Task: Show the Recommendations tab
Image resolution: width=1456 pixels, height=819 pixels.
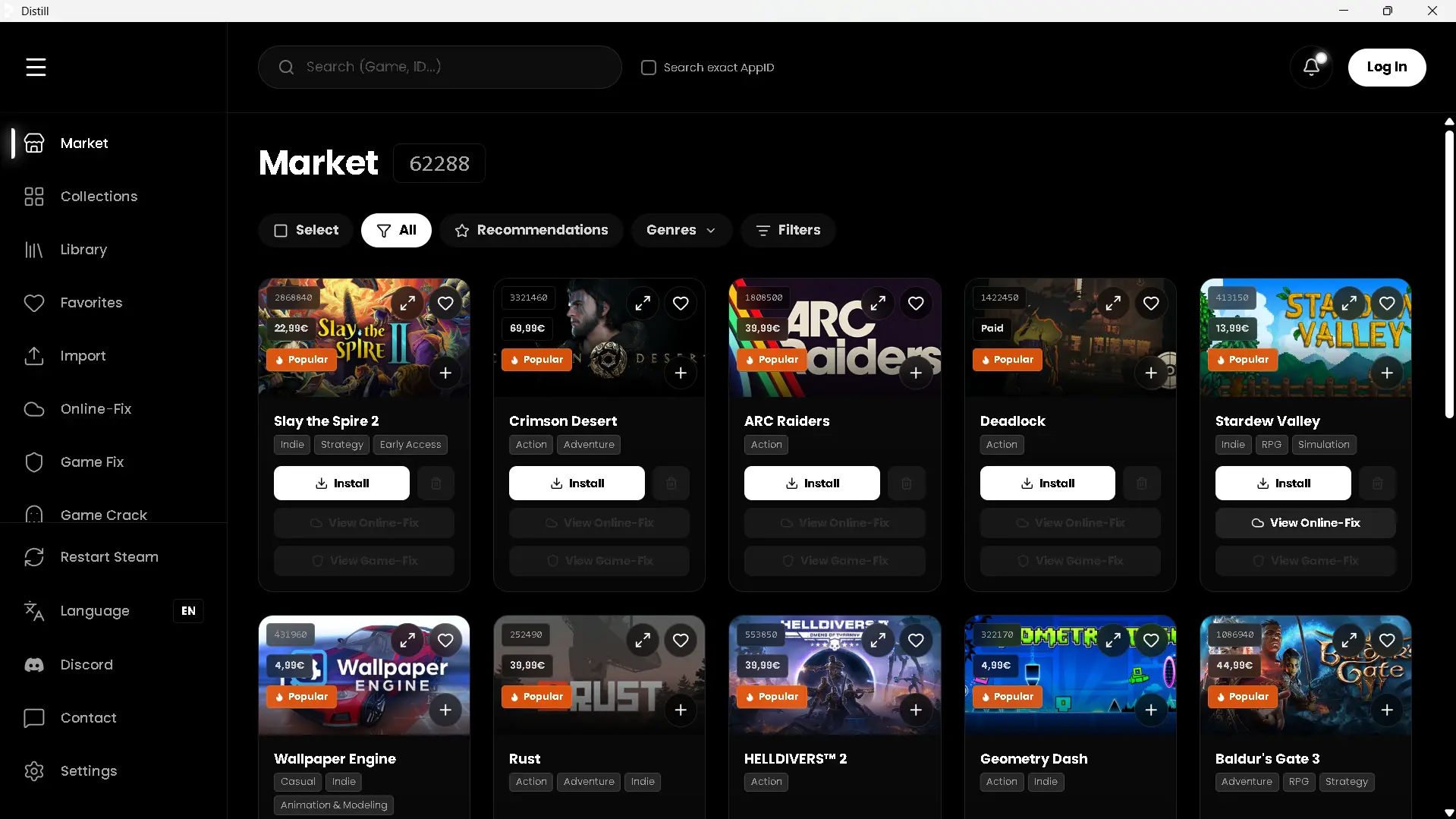Action: (531, 230)
